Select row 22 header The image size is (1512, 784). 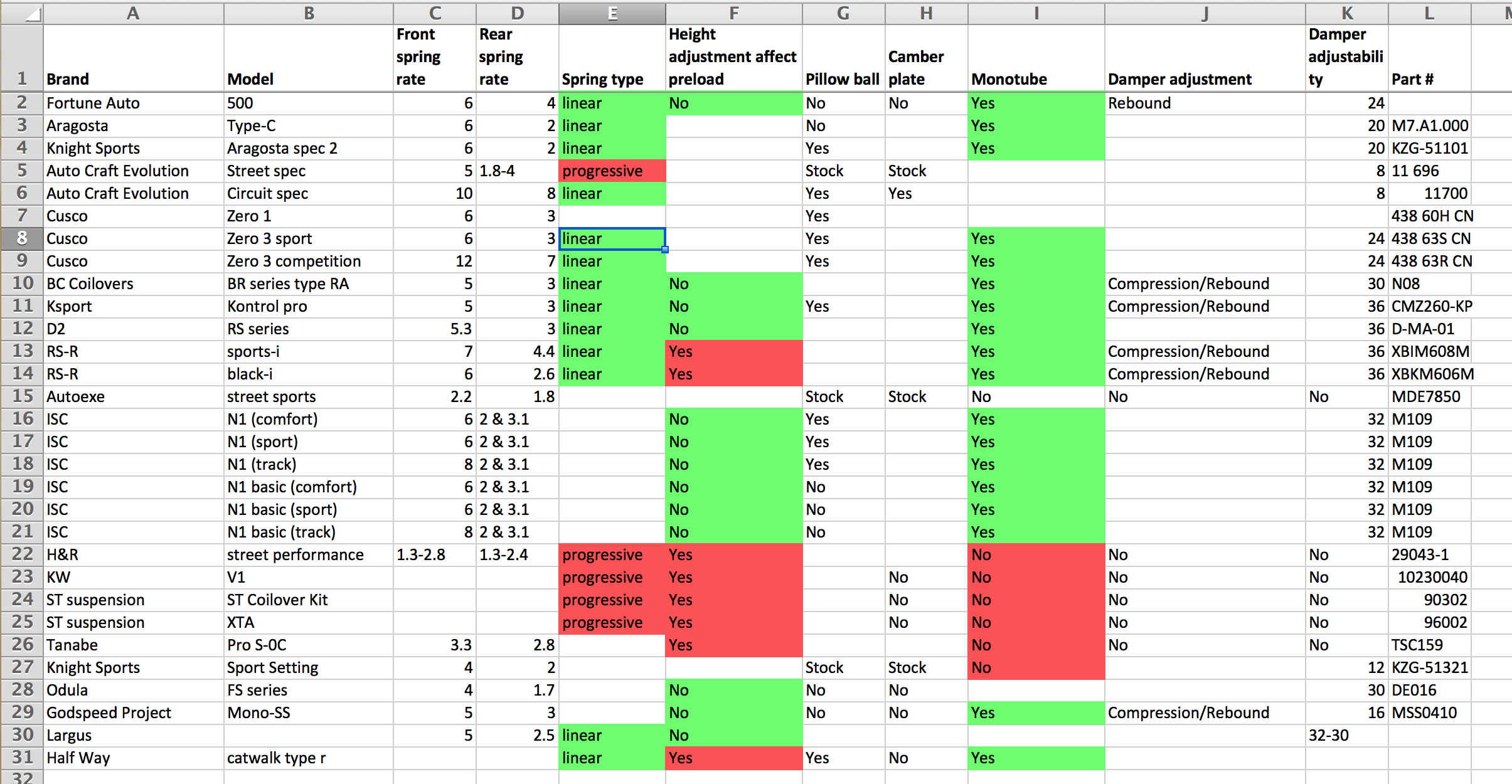(x=22, y=554)
